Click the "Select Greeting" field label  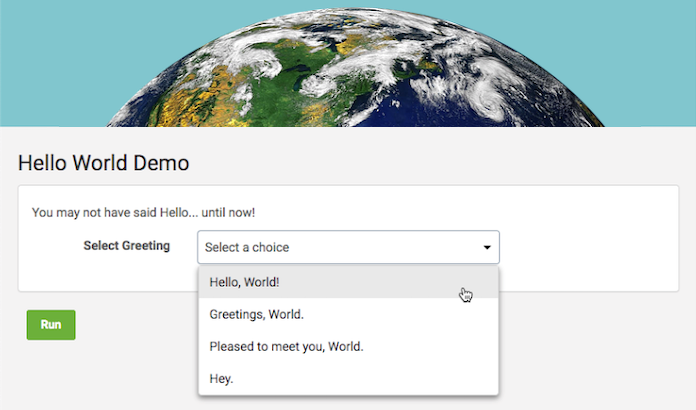click(126, 246)
